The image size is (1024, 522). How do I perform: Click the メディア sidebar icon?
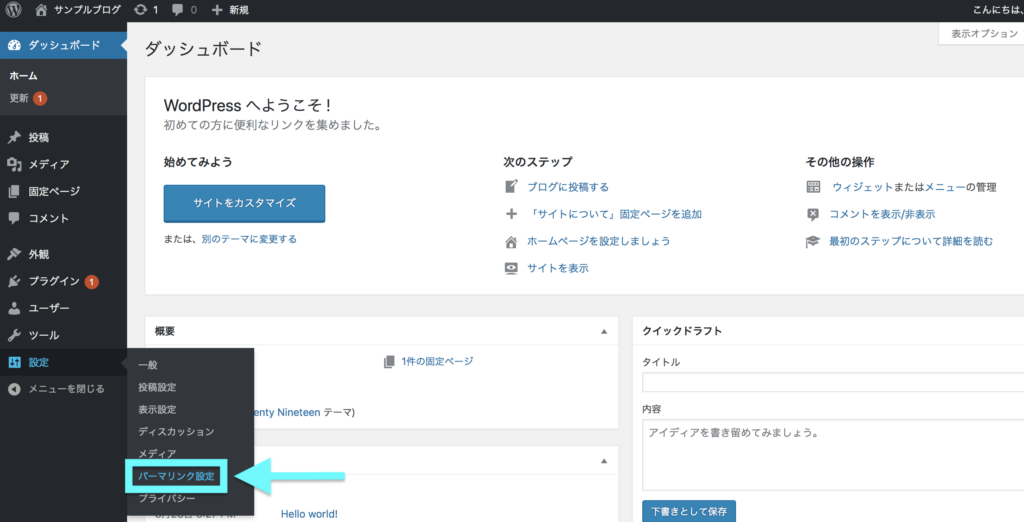(x=14, y=165)
